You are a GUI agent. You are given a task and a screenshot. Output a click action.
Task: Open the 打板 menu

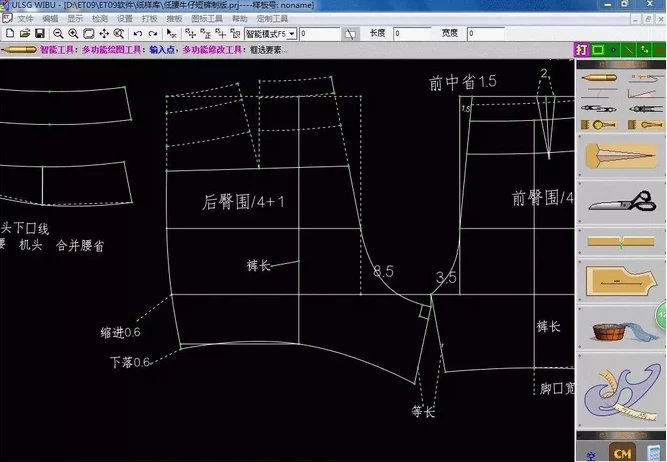point(148,19)
